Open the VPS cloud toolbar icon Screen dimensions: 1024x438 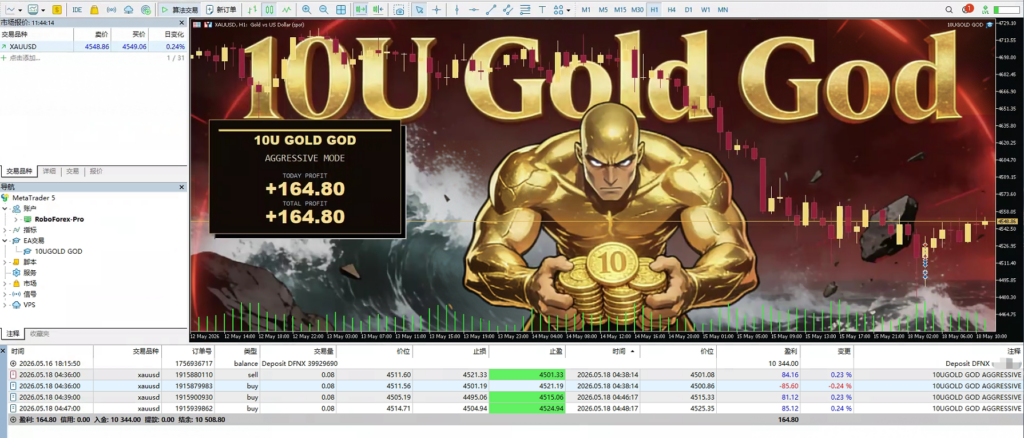pos(129,10)
